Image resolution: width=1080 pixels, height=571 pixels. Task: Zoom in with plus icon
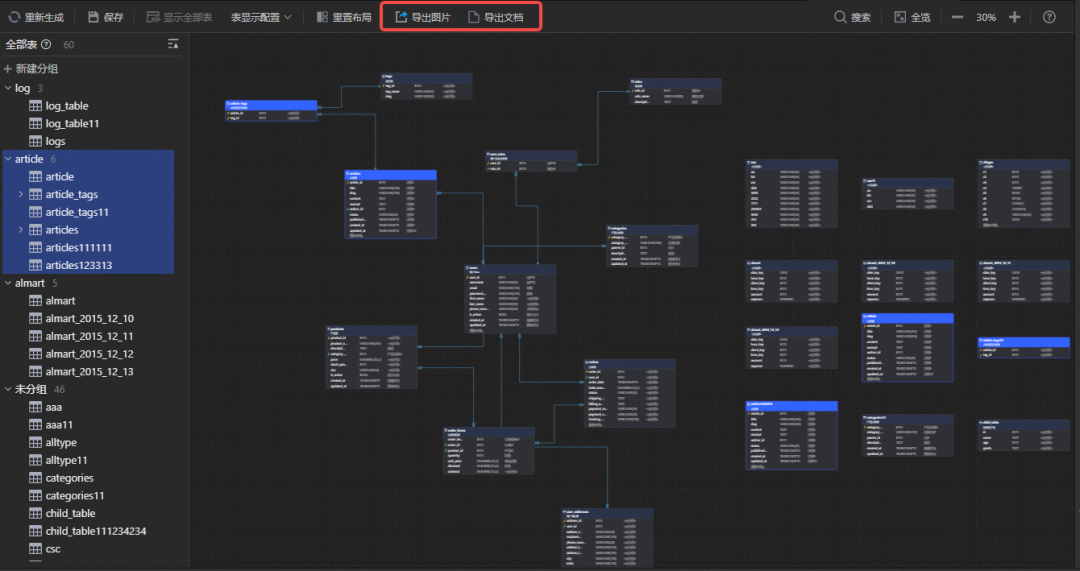(1015, 17)
